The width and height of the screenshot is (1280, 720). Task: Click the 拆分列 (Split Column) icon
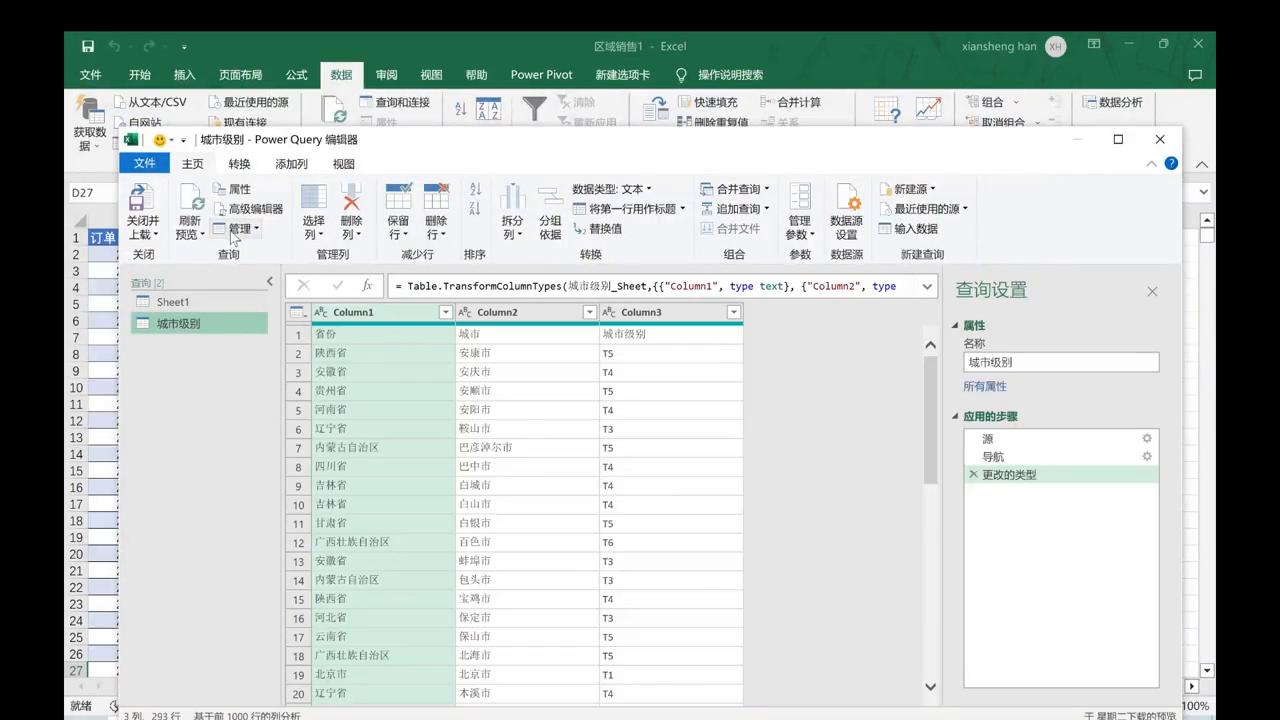pyautogui.click(x=512, y=210)
